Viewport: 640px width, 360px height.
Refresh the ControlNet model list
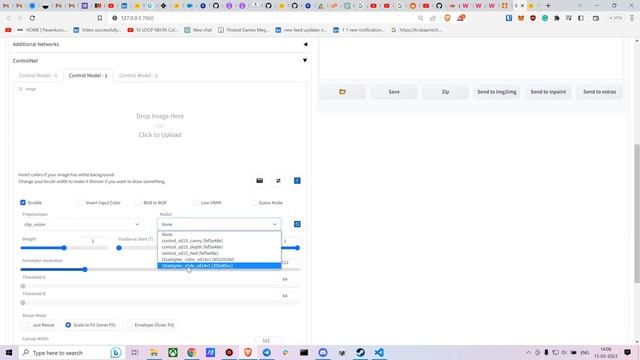click(x=297, y=224)
